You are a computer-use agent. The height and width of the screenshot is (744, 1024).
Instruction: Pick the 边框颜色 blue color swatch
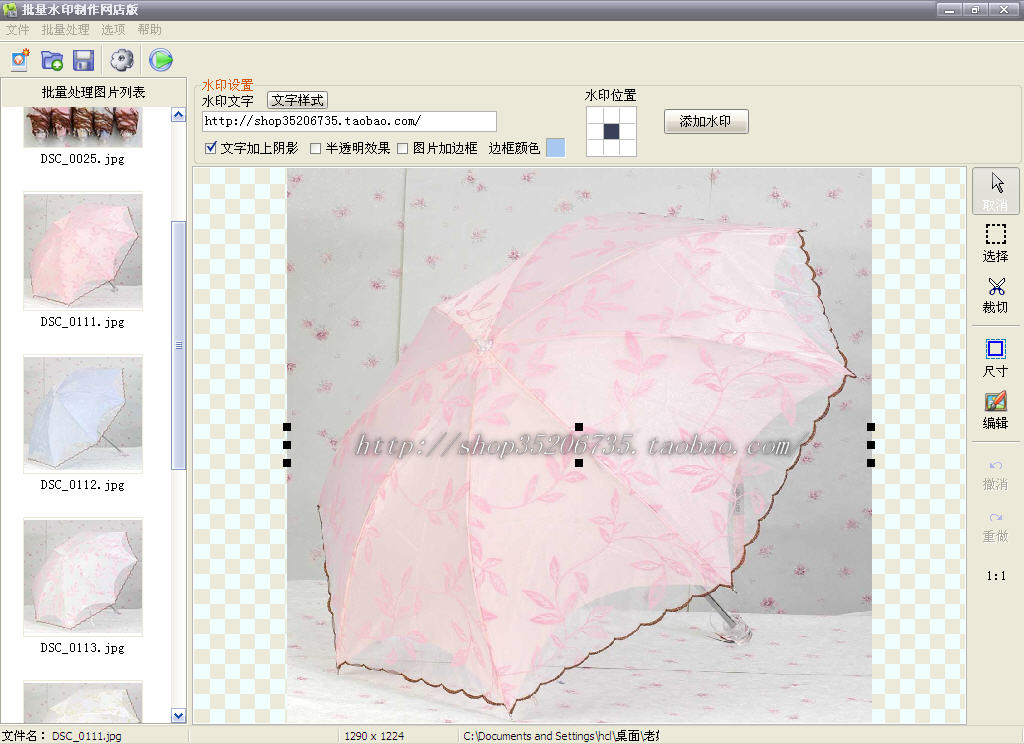[555, 148]
